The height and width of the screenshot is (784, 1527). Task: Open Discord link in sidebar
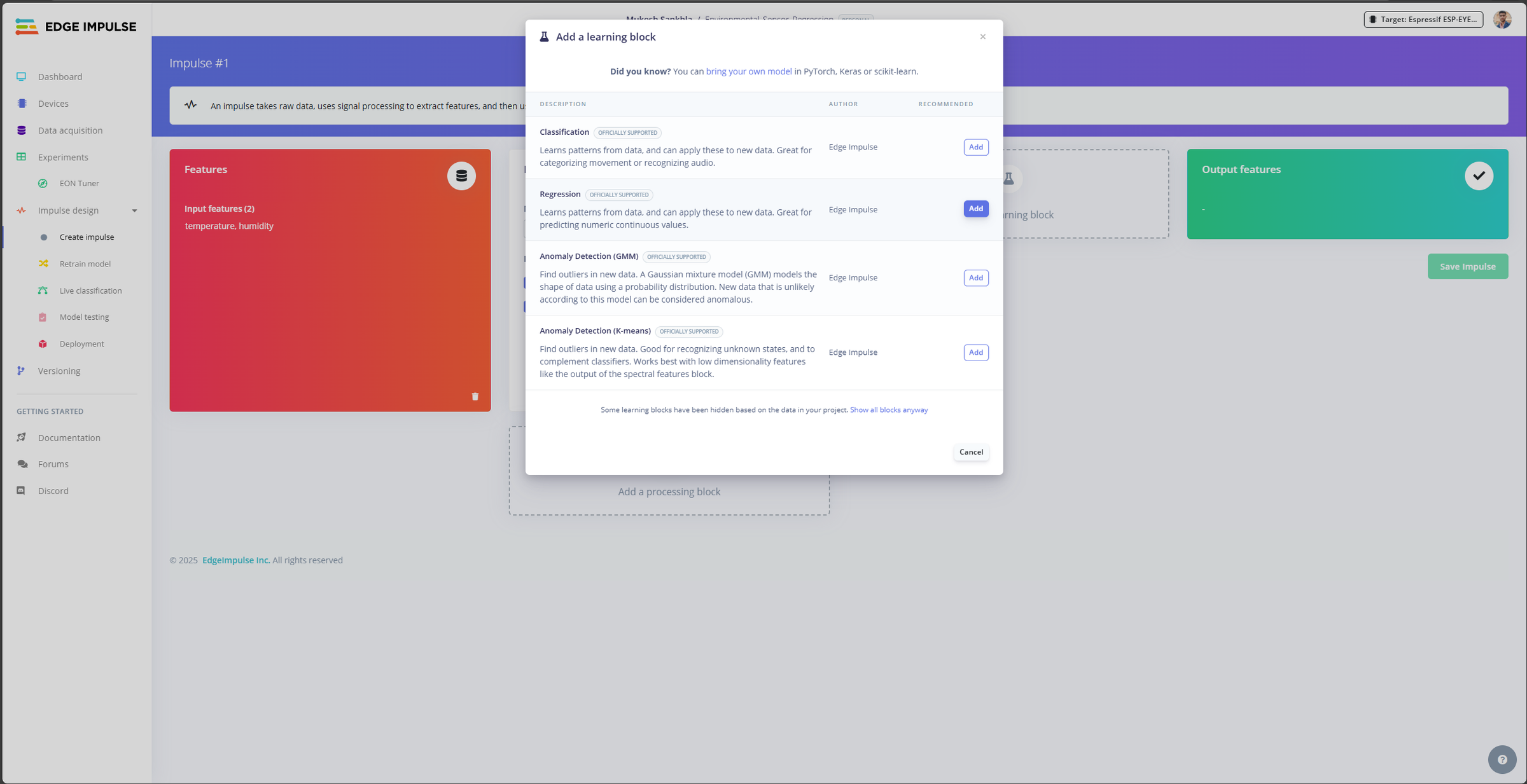pos(53,491)
